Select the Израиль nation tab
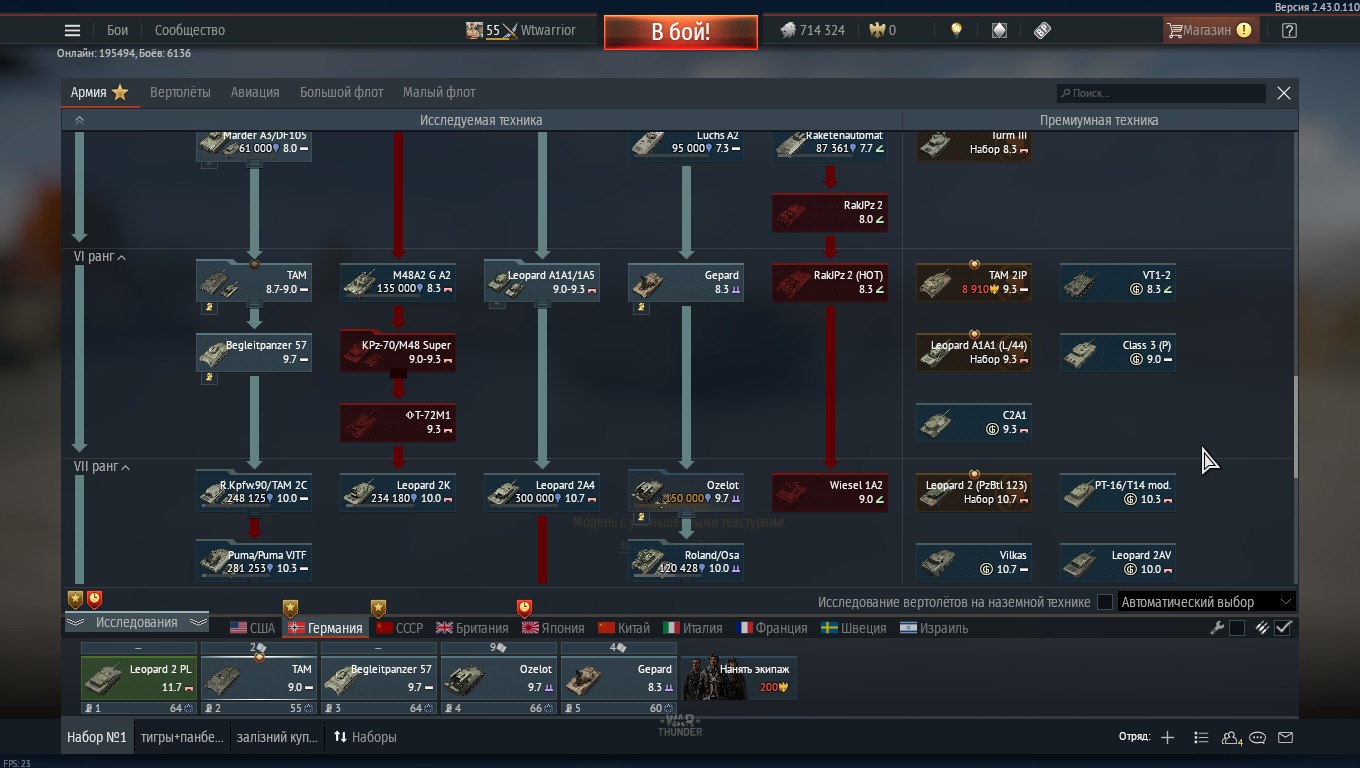1360x768 pixels. tap(933, 628)
